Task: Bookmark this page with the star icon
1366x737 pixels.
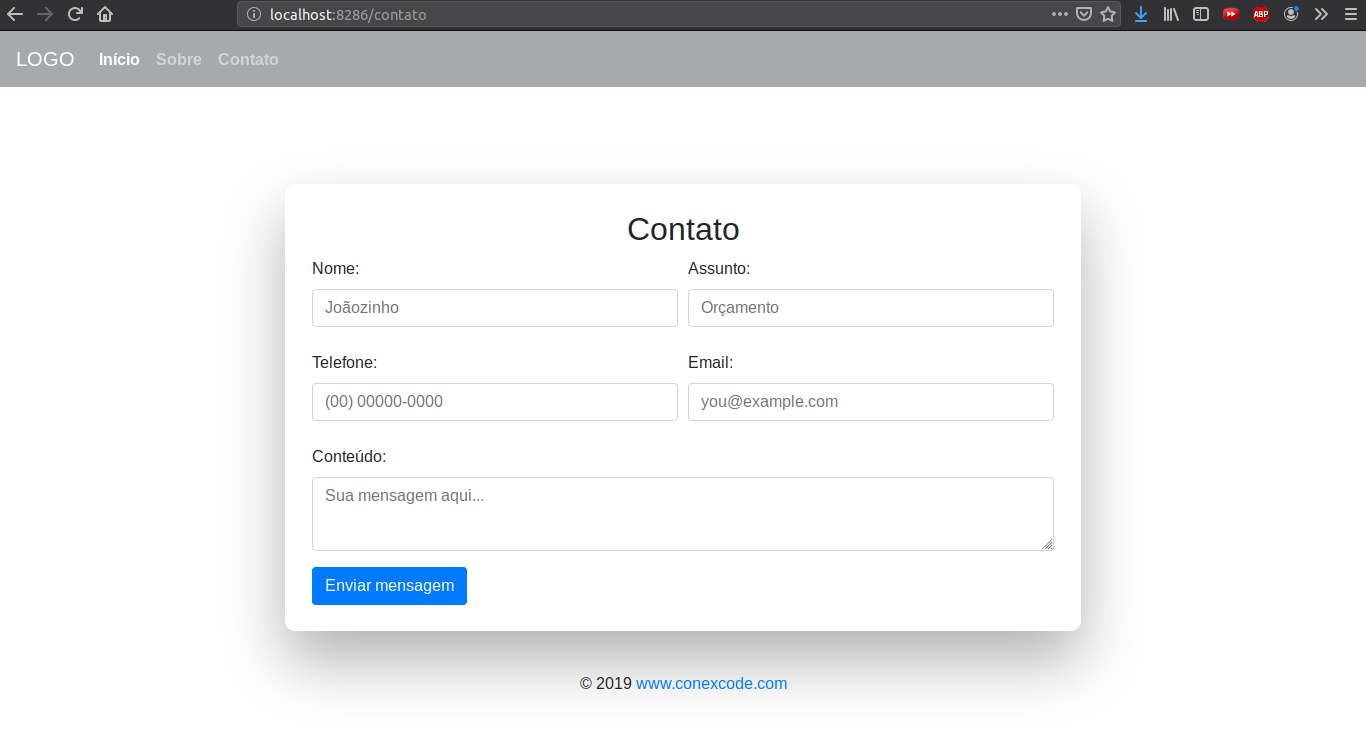Action: pyautogui.click(x=1108, y=14)
